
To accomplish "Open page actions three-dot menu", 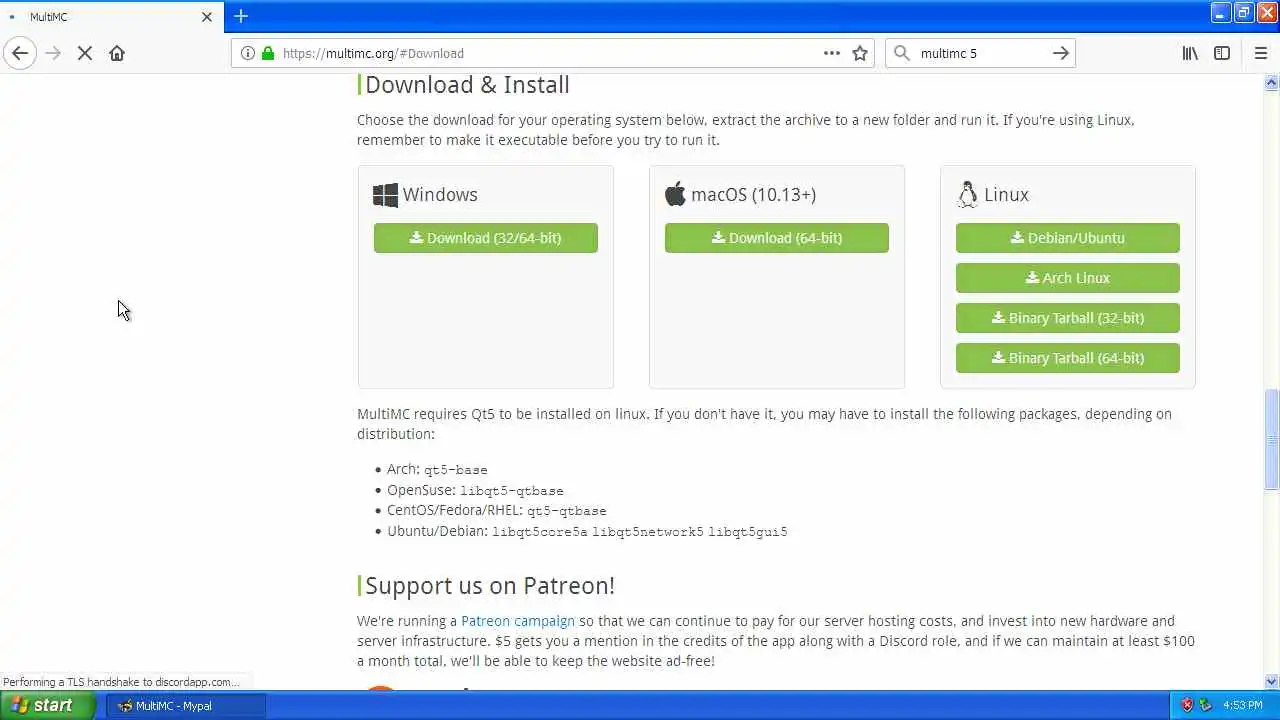I will [832, 53].
